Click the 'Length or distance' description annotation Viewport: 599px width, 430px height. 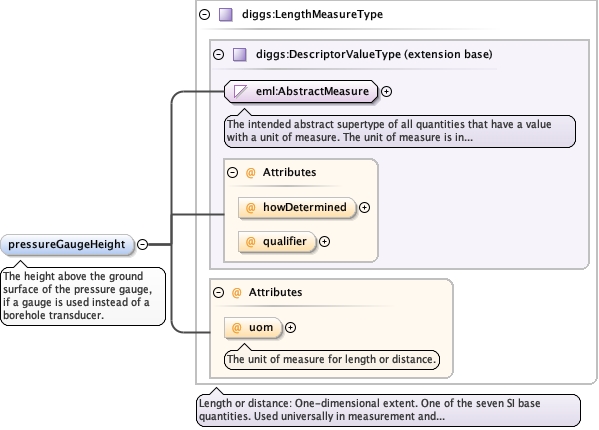389,410
